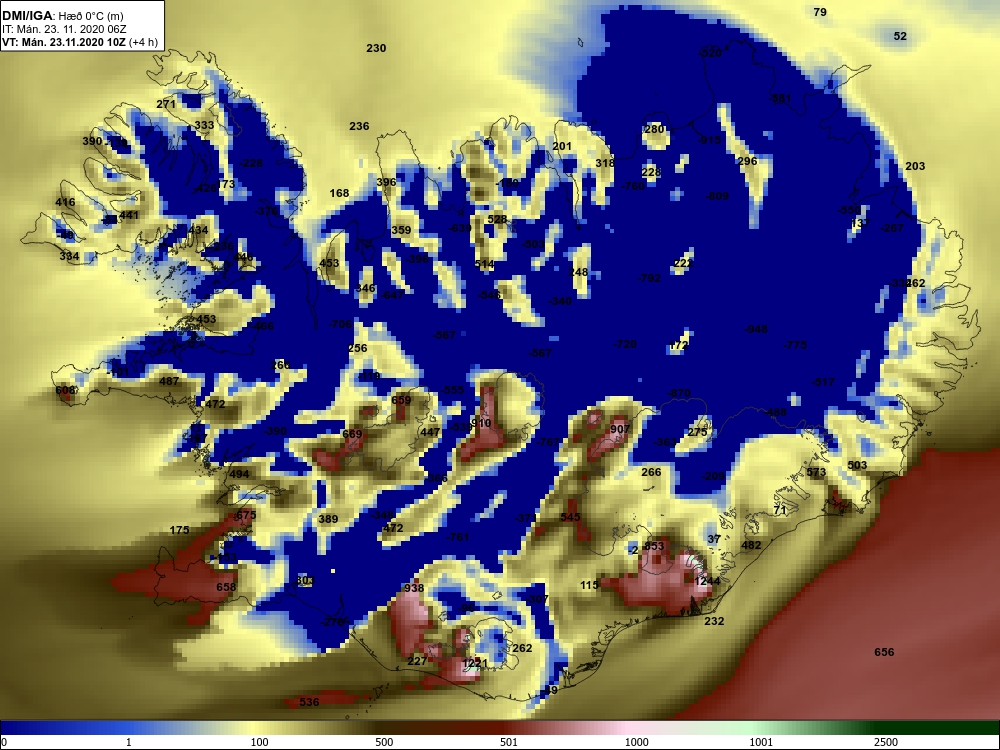Click the map value 853
1000x750 pixels.
tap(654, 546)
